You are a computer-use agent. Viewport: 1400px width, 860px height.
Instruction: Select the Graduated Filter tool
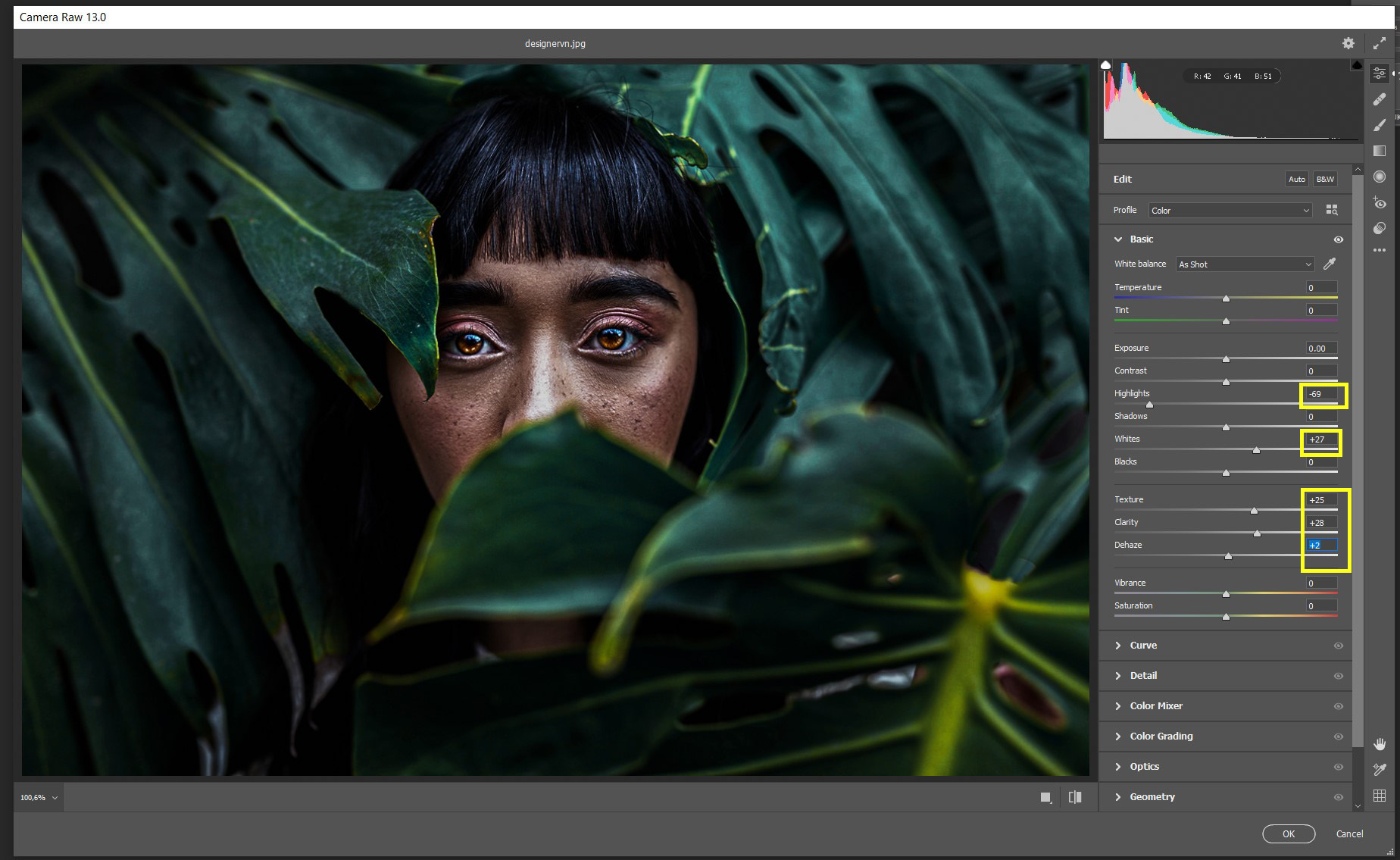(x=1380, y=151)
